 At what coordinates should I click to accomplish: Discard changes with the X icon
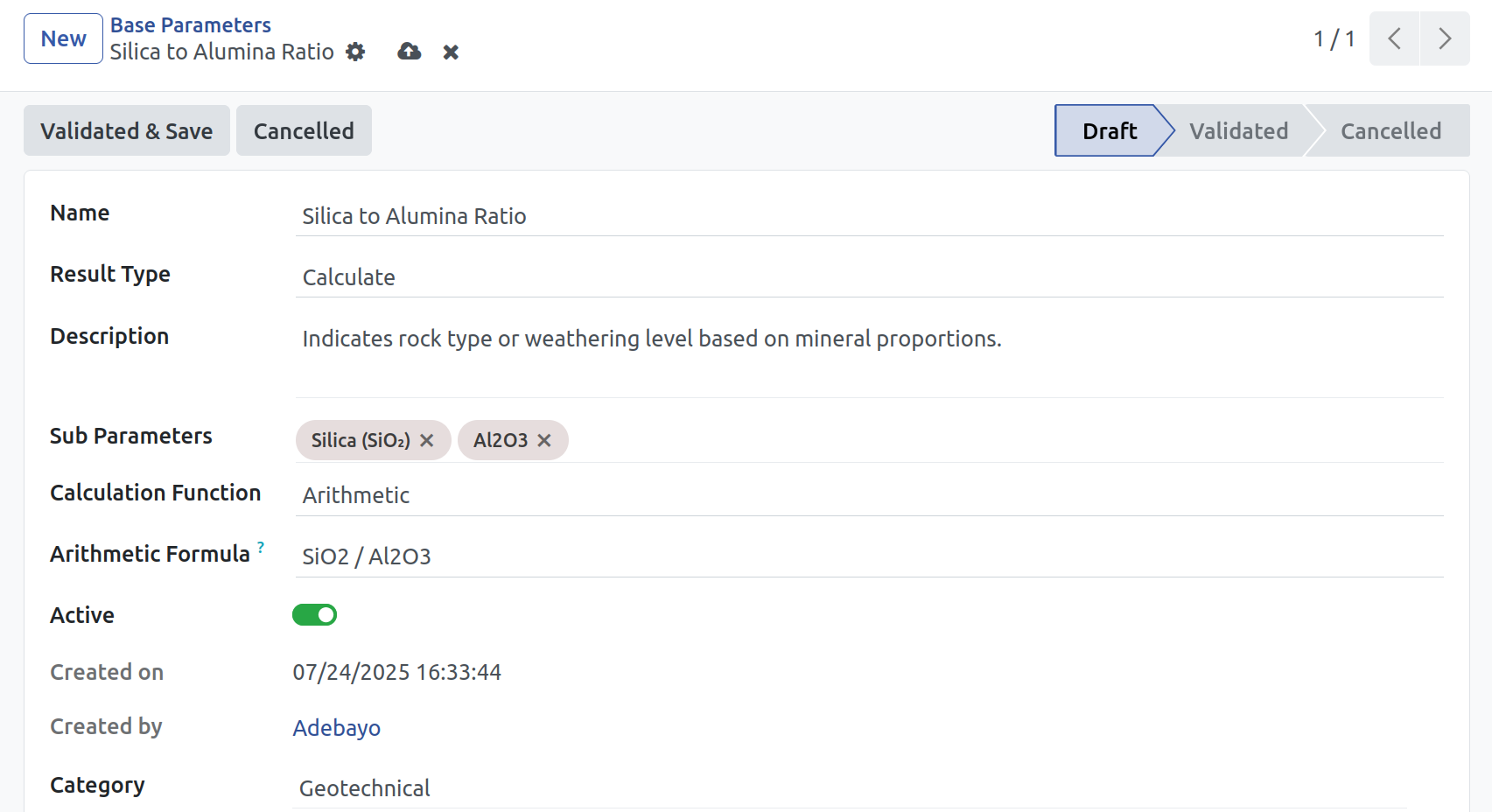451,52
